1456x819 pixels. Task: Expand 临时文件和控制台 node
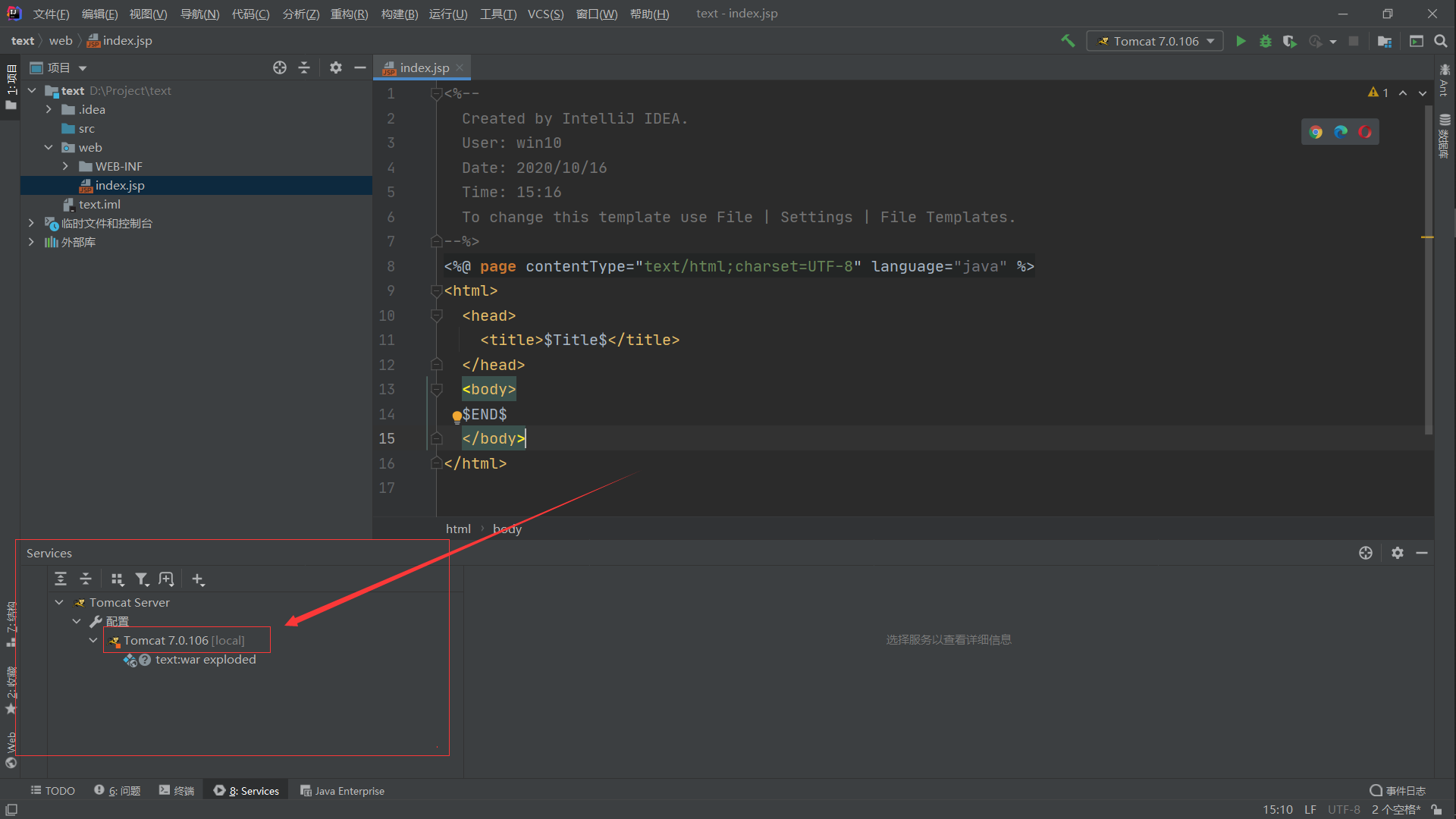(31, 223)
